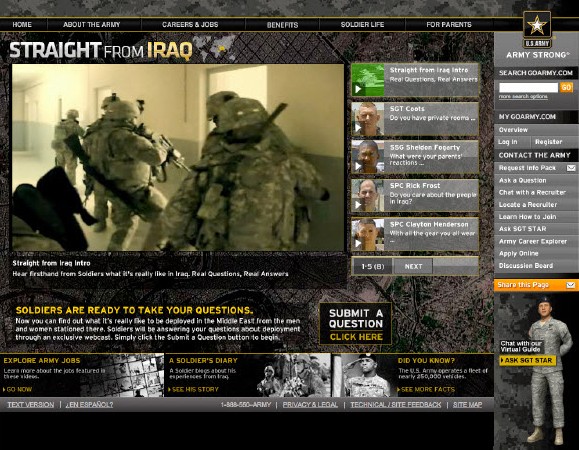Play SPC Rick Frost video
Viewport: 579px width, 450px height.
tap(415, 195)
